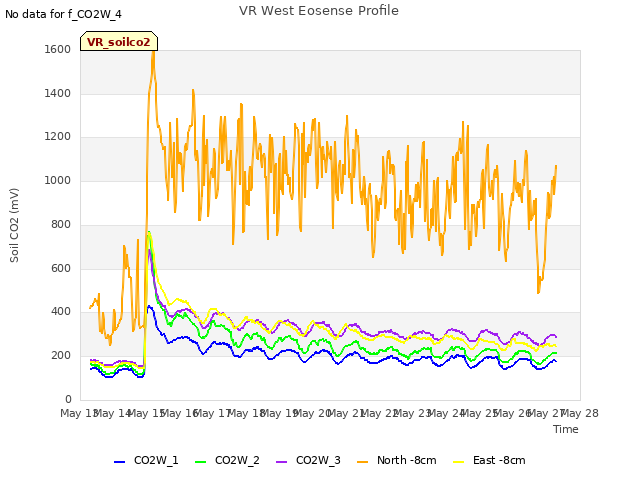The height and width of the screenshot is (480, 640).
Task: Click the purple CO2W_3 legend color marker
Action: [281, 462]
